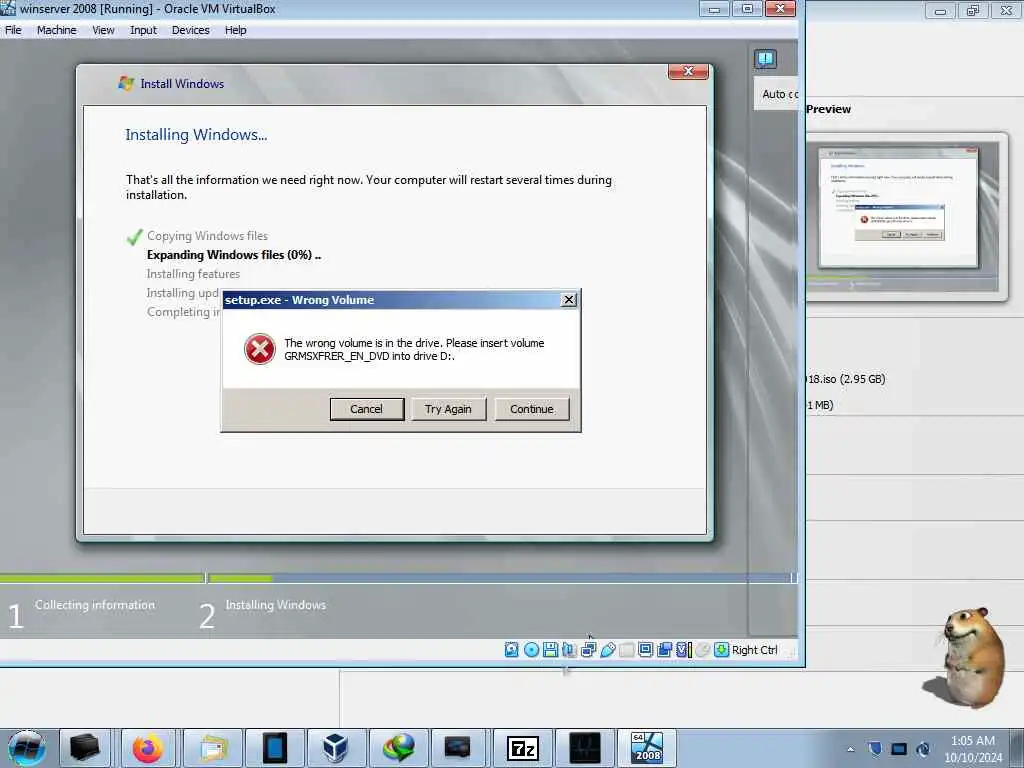Viewport: 1024px width, 768px height.
Task: Click the CPU virtualization V status icon
Action: point(684,650)
